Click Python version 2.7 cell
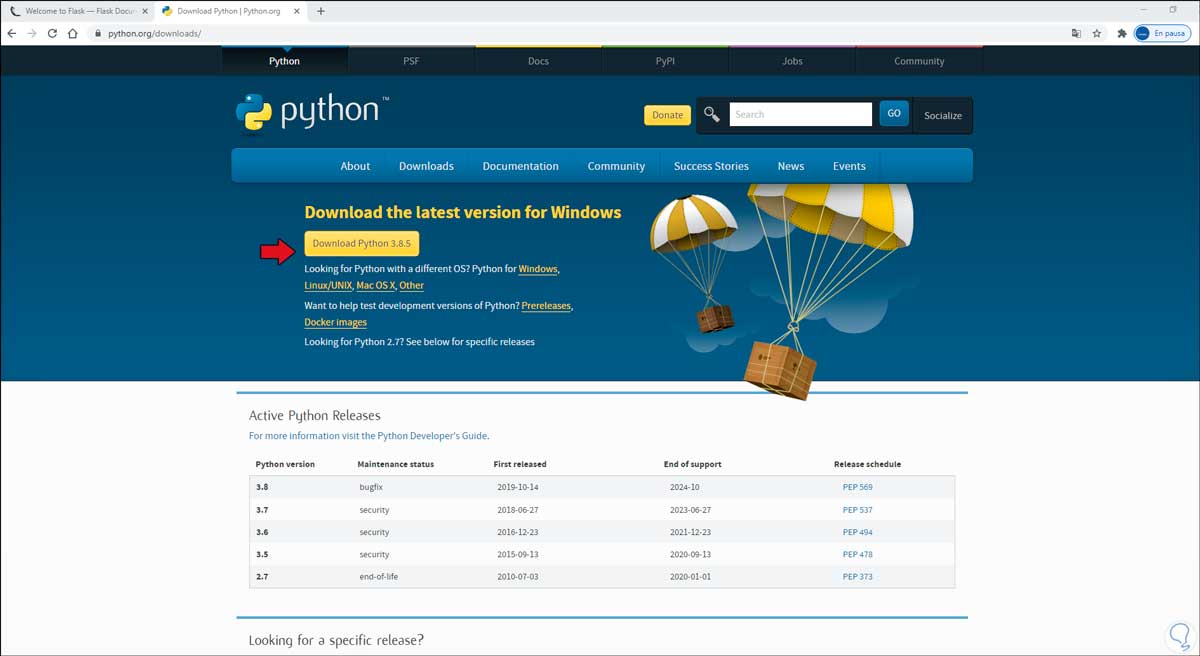Screen dimensions: 1200x656 (262, 576)
